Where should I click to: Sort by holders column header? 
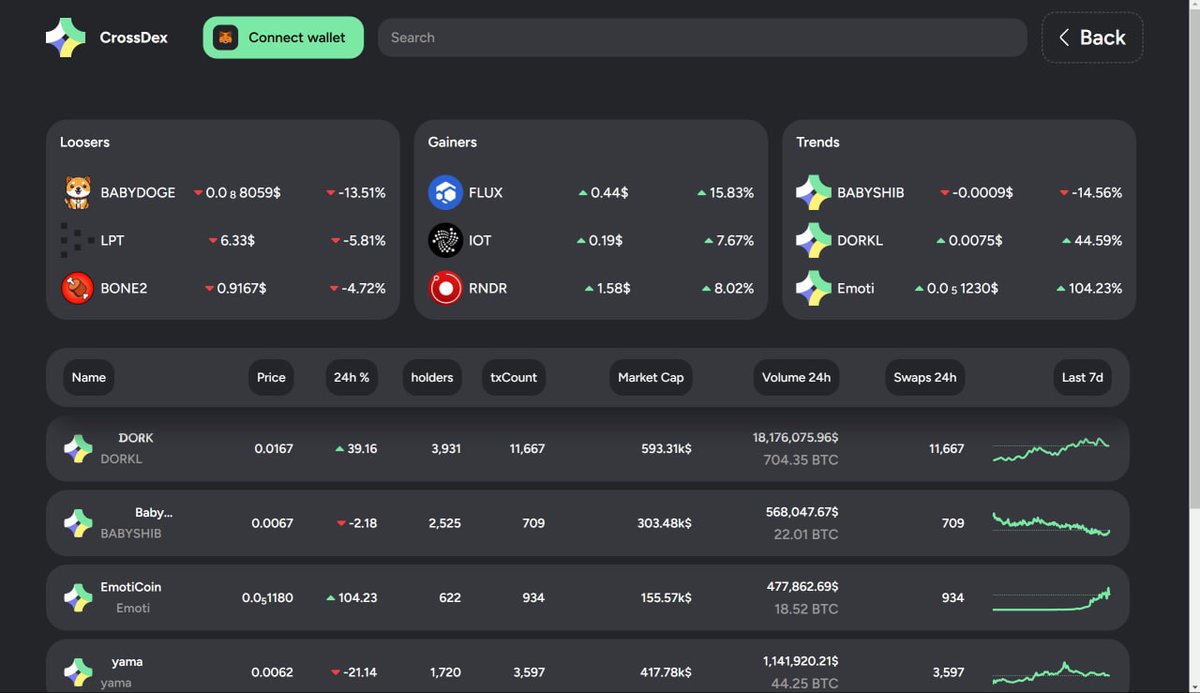[x=432, y=377]
